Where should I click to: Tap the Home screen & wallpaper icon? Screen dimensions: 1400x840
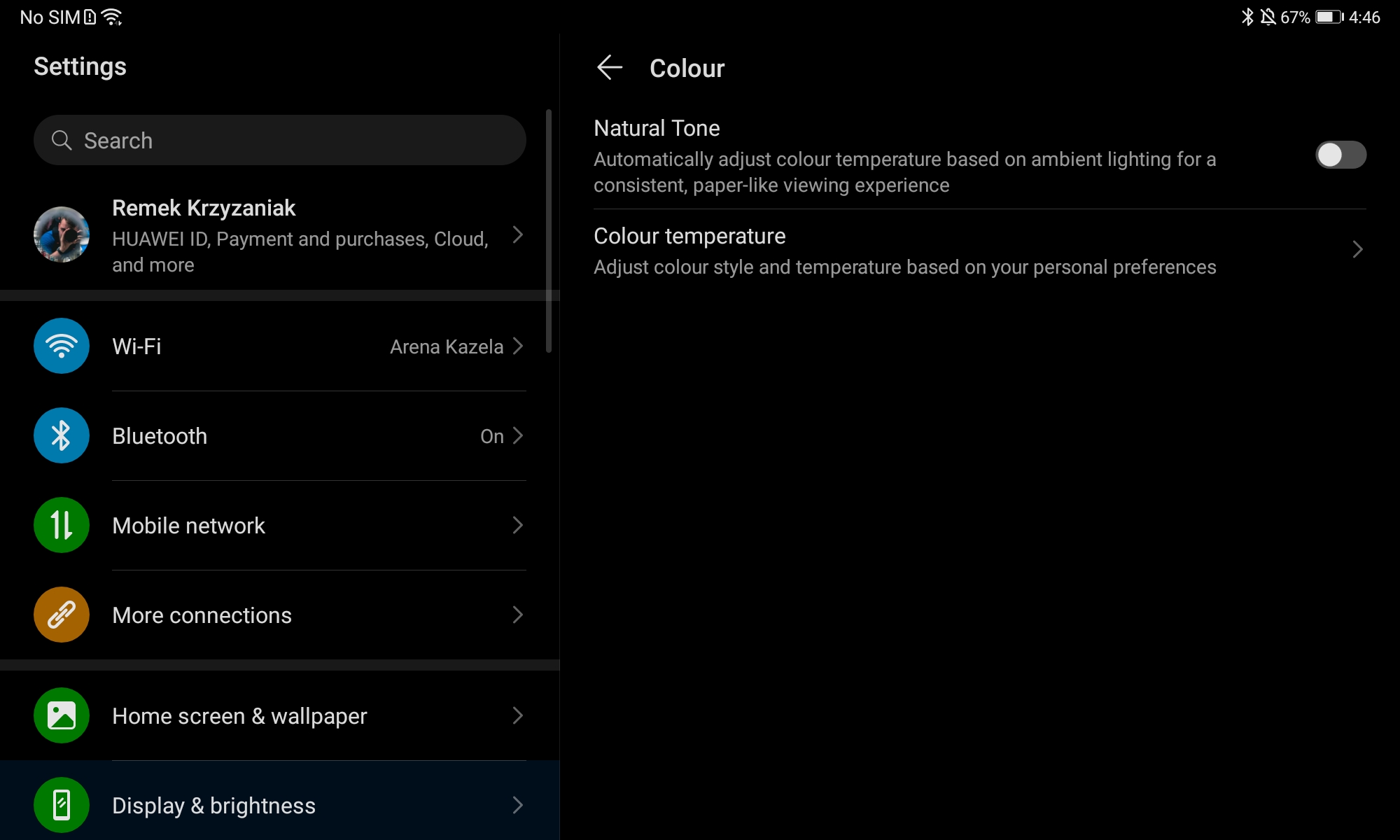pos(62,715)
